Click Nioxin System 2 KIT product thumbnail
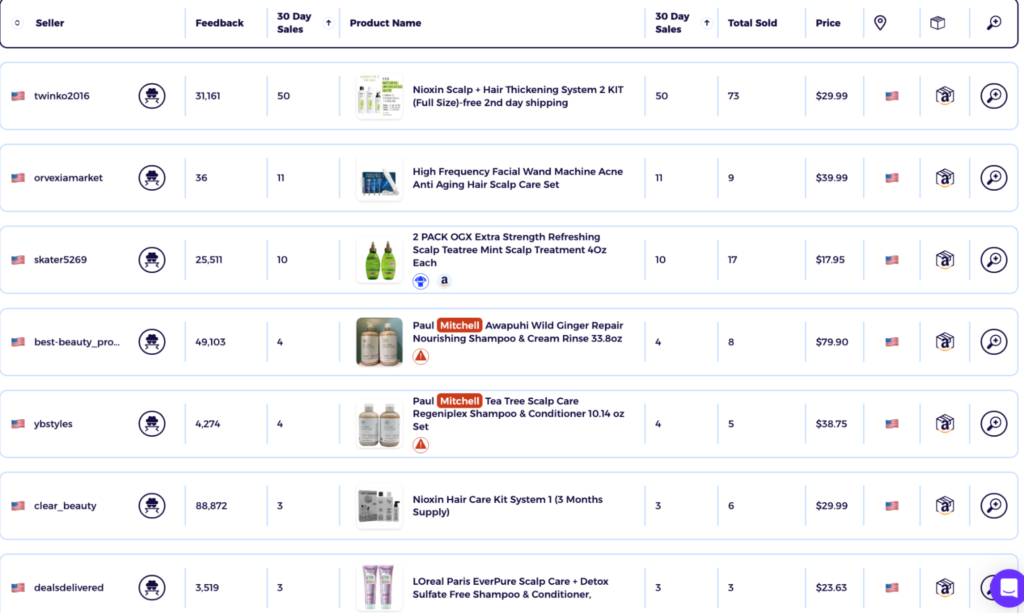1024x613 pixels. pos(379,96)
